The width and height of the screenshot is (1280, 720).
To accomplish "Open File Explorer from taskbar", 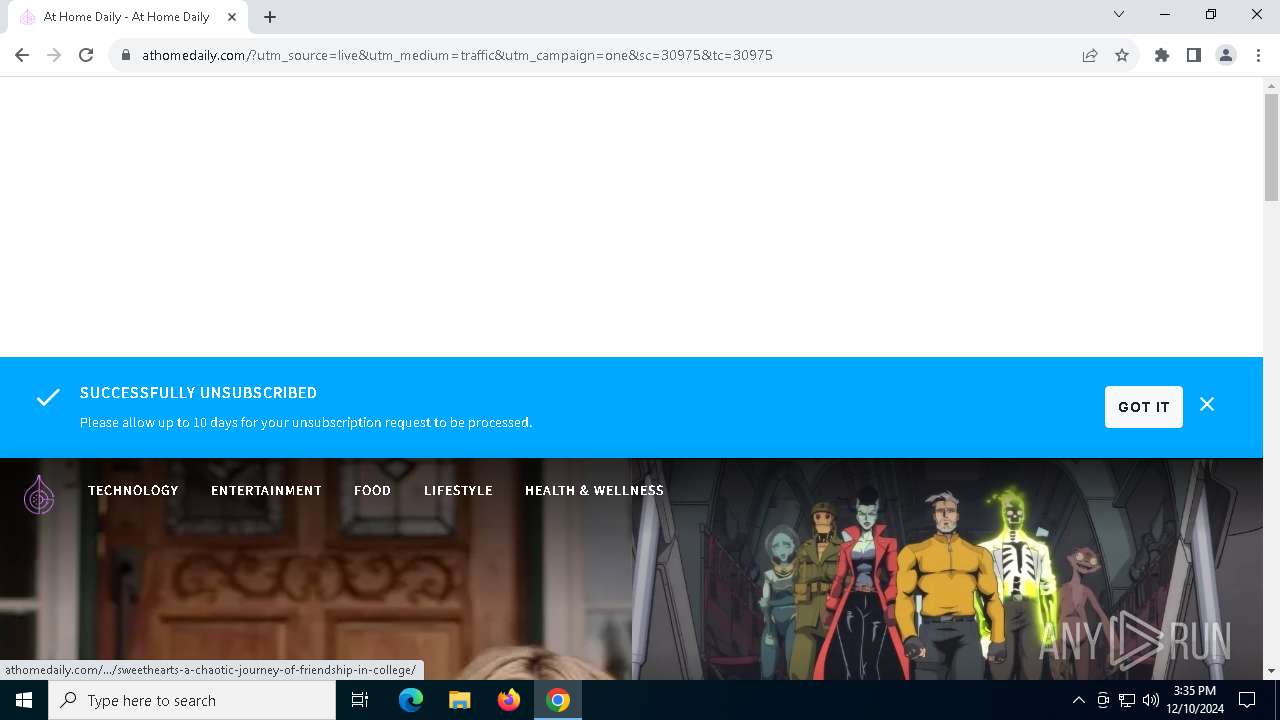I will [460, 700].
